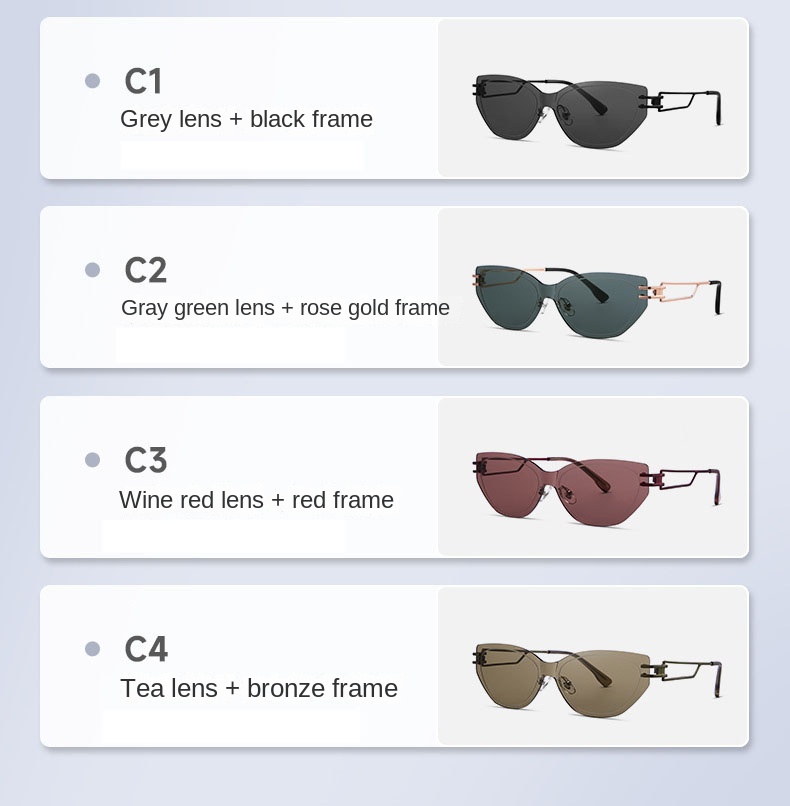
Task: Open the wine red sunglasses image
Action: [x=597, y=489]
